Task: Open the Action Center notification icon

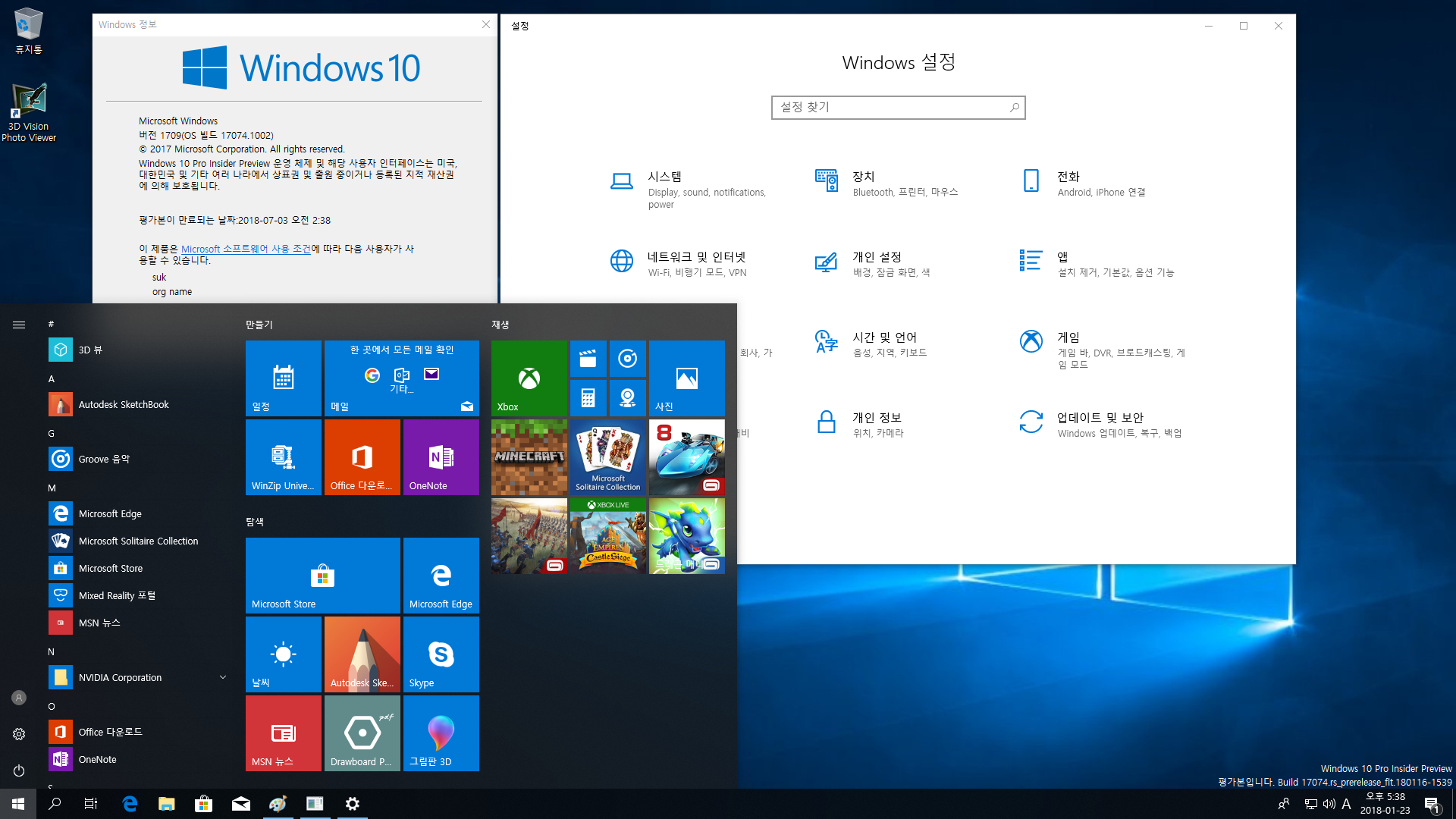Action: click(1432, 804)
